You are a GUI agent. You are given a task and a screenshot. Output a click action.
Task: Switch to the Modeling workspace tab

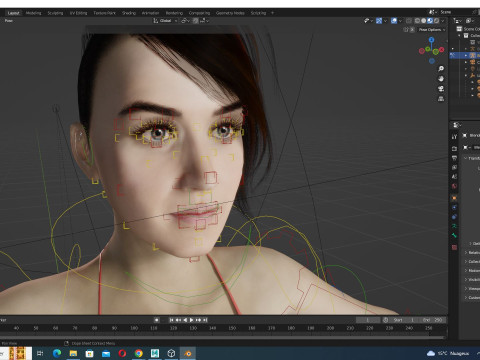(33, 13)
